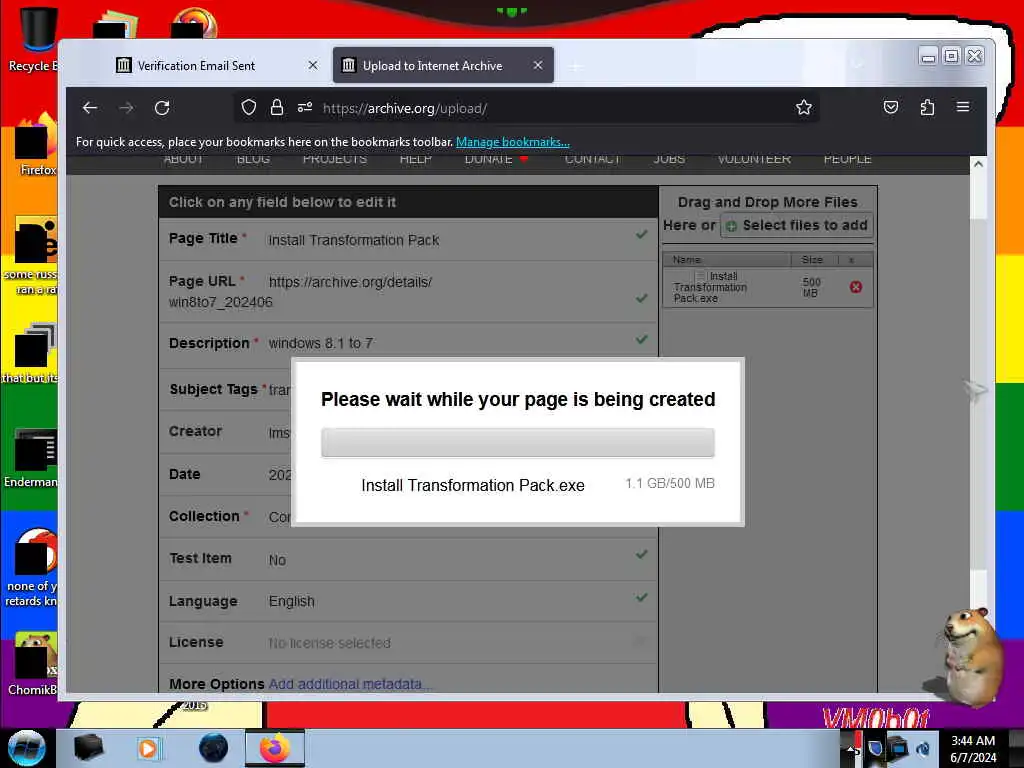Open the VOLUNTEER menu item
This screenshot has width=1024, height=768.
pos(754,159)
